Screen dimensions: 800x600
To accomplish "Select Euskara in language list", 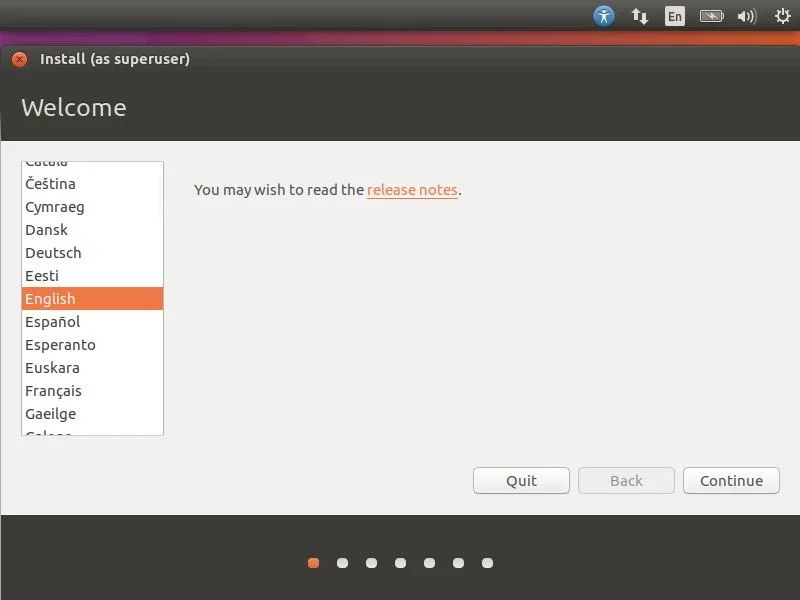I will [x=92, y=368].
